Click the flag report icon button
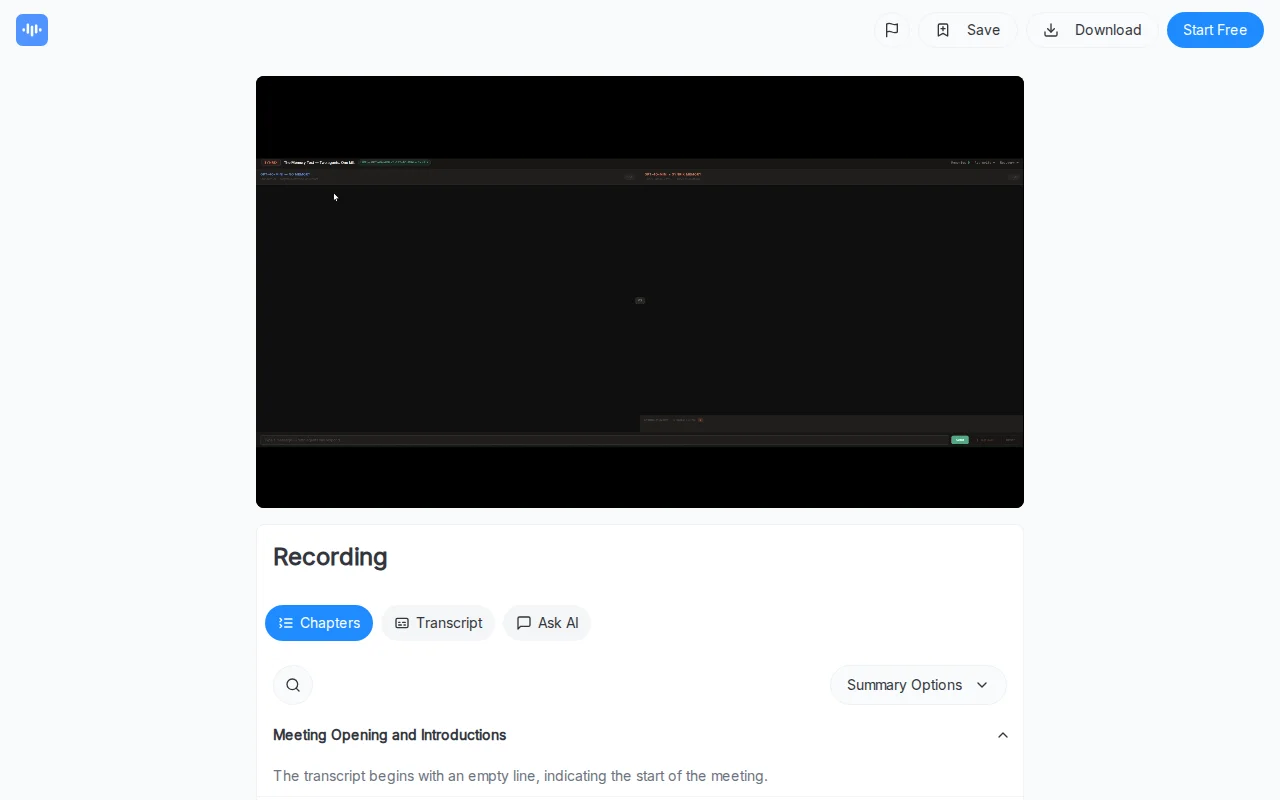 [892, 30]
